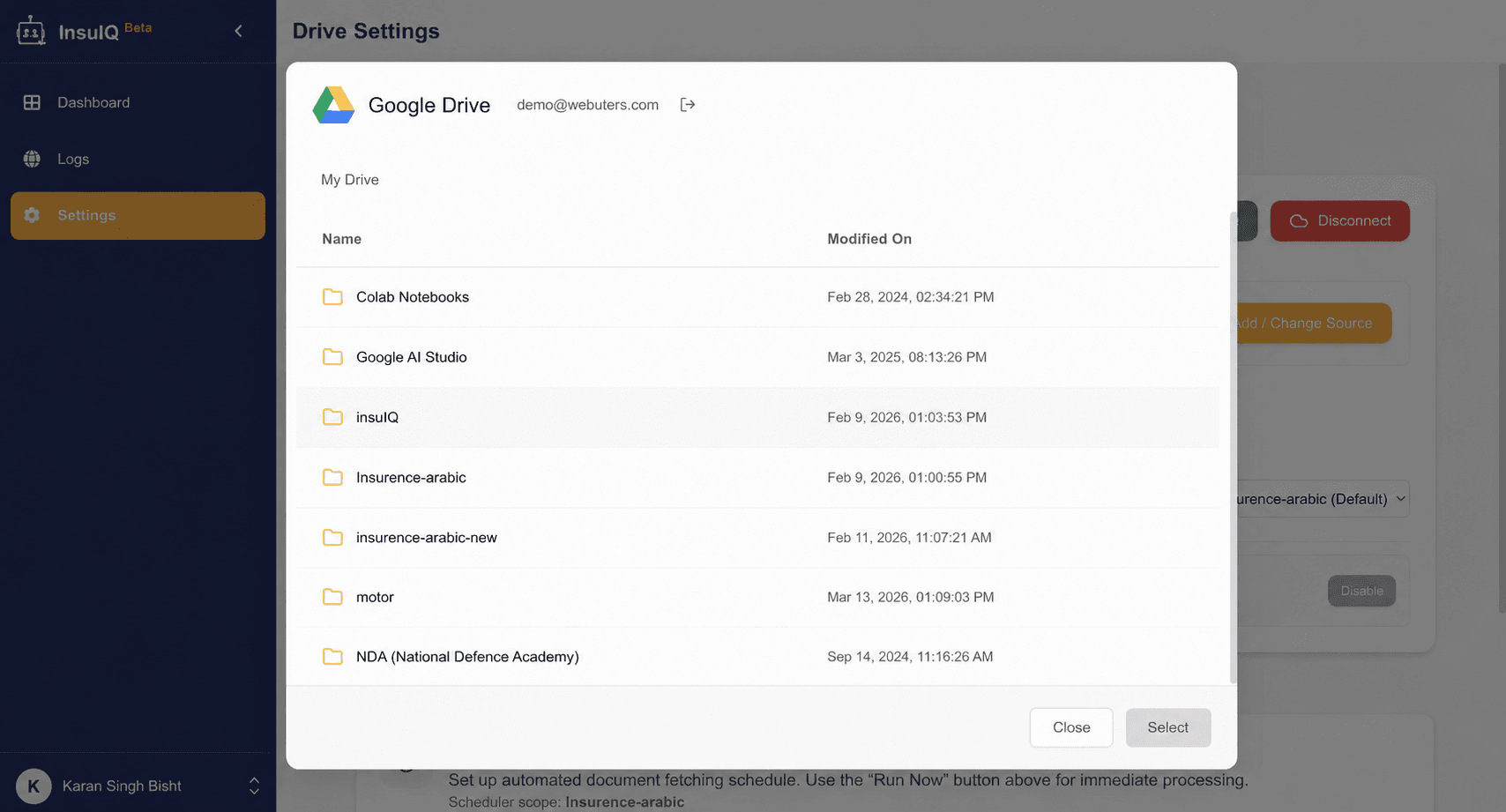Click the date Sep 14, 2024, 11:16:26 AM
The height and width of the screenshot is (812, 1506).
point(910,657)
